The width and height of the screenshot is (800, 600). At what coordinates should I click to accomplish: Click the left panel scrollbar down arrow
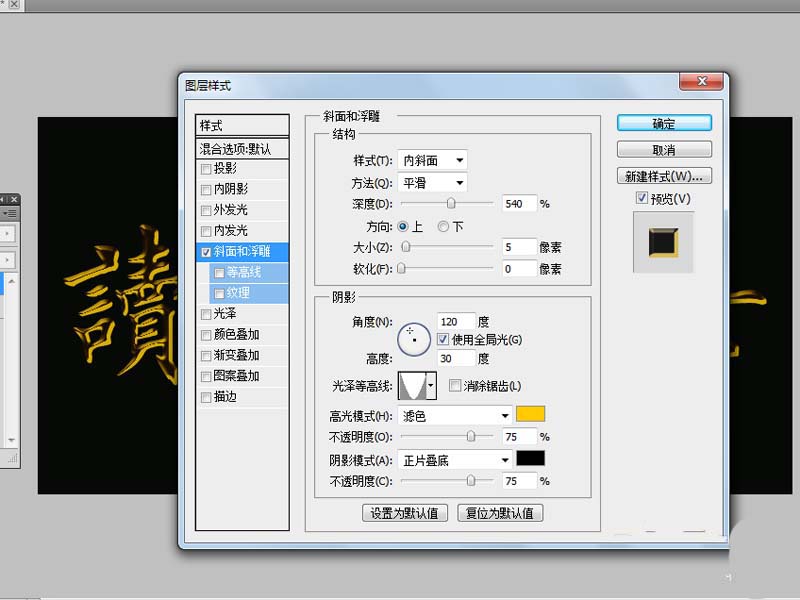tap(11, 440)
